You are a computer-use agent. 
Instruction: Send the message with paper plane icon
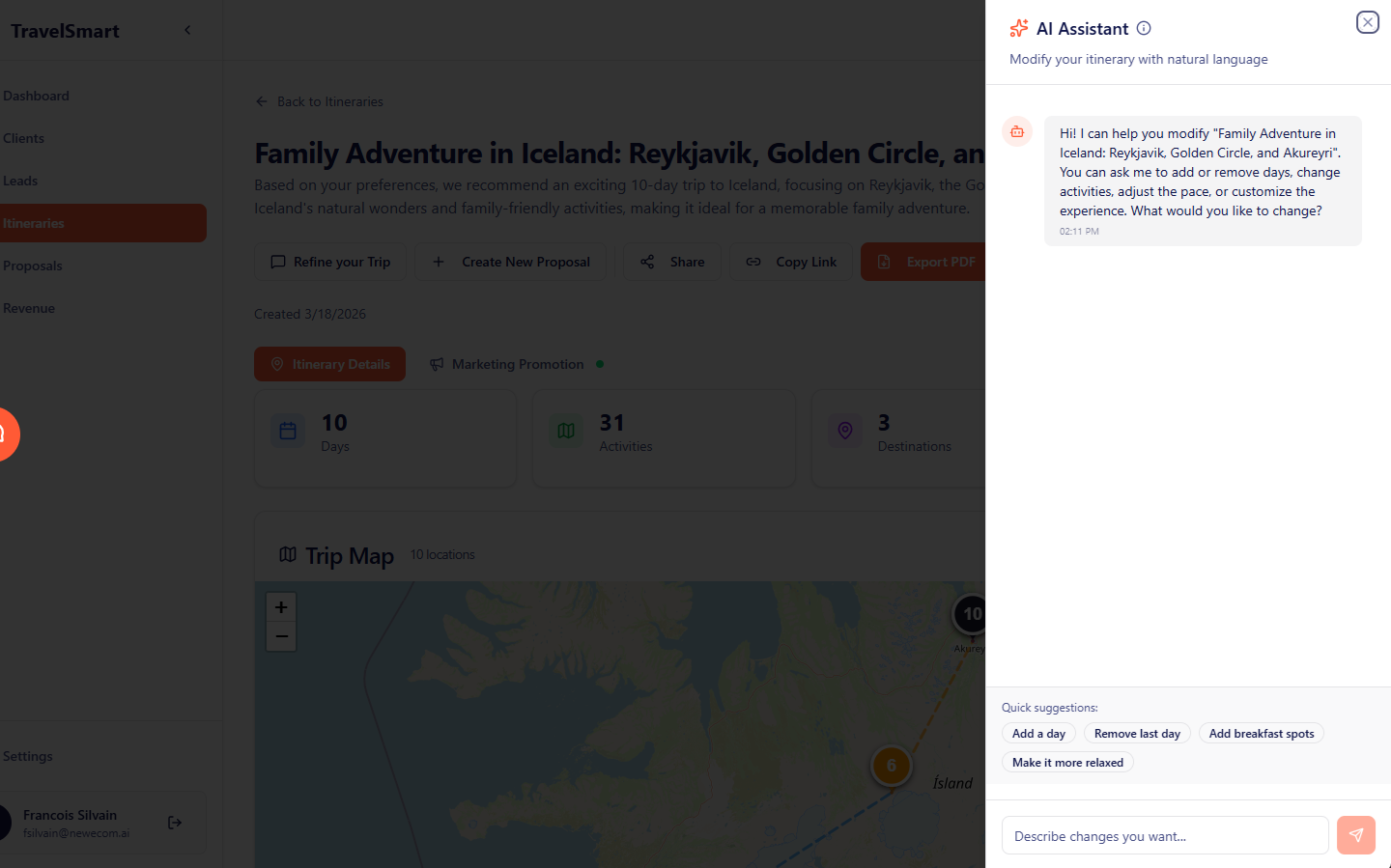1355,835
